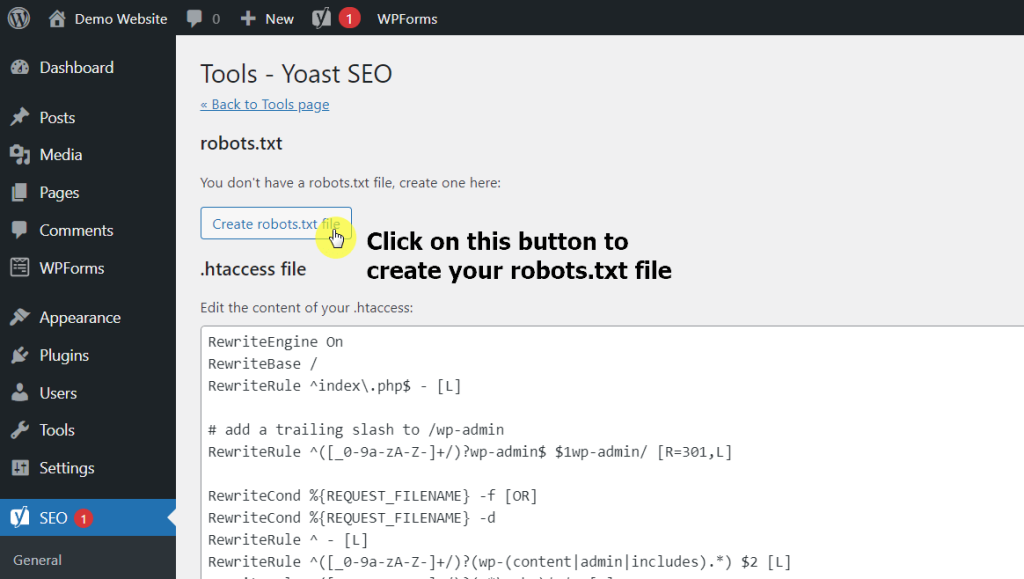1024x579 pixels.
Task: Click the WordPress logo icon
Action: point(19,18)
